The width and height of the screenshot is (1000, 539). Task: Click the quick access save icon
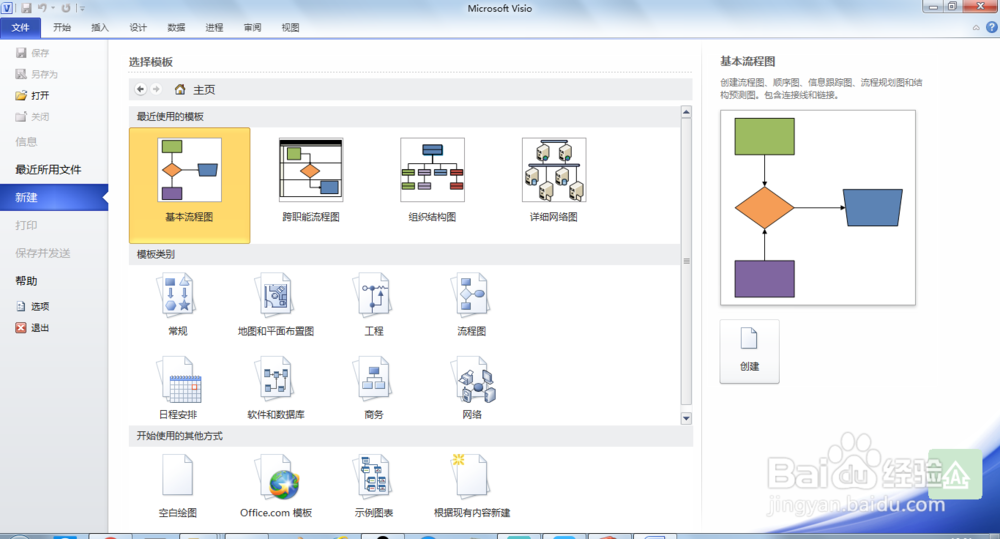[x=27, y=8]
